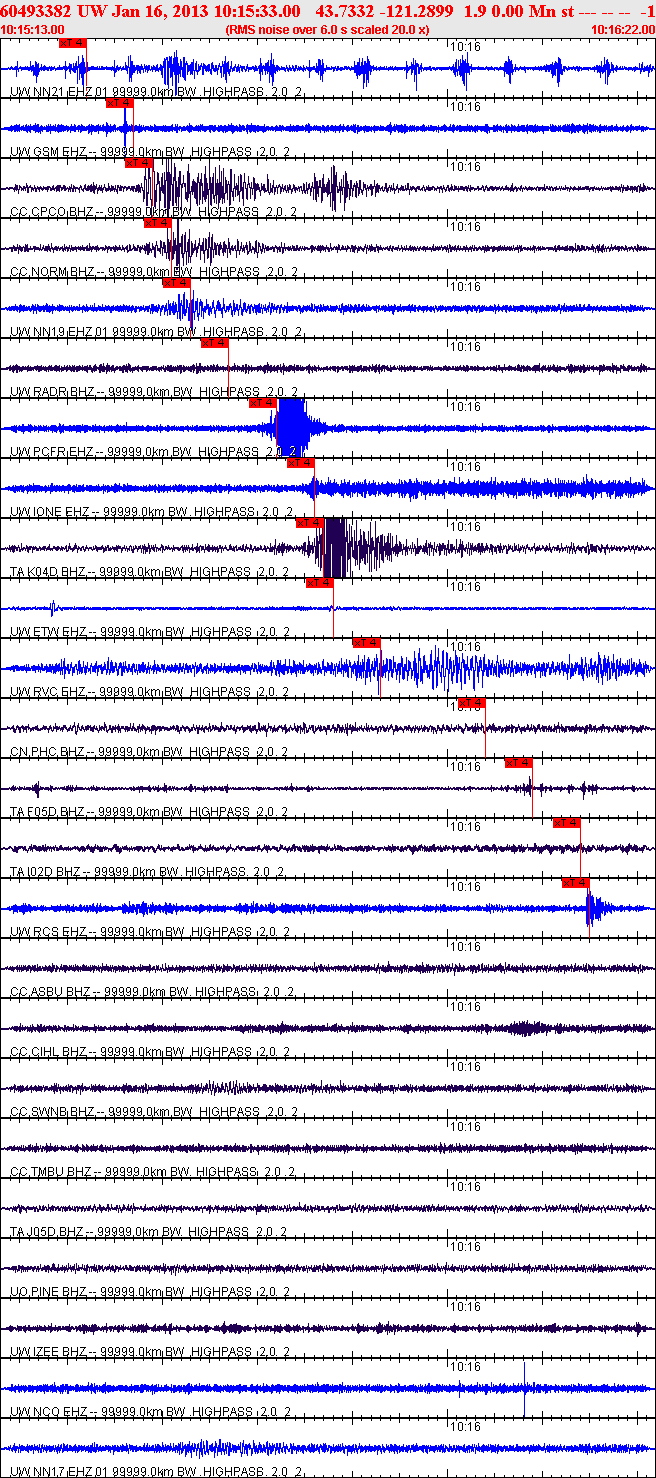This screenshot has width=656, height=1478.
Task: Click the 'UW RADR BHZ' station label
Action: [x=51, y=391]
